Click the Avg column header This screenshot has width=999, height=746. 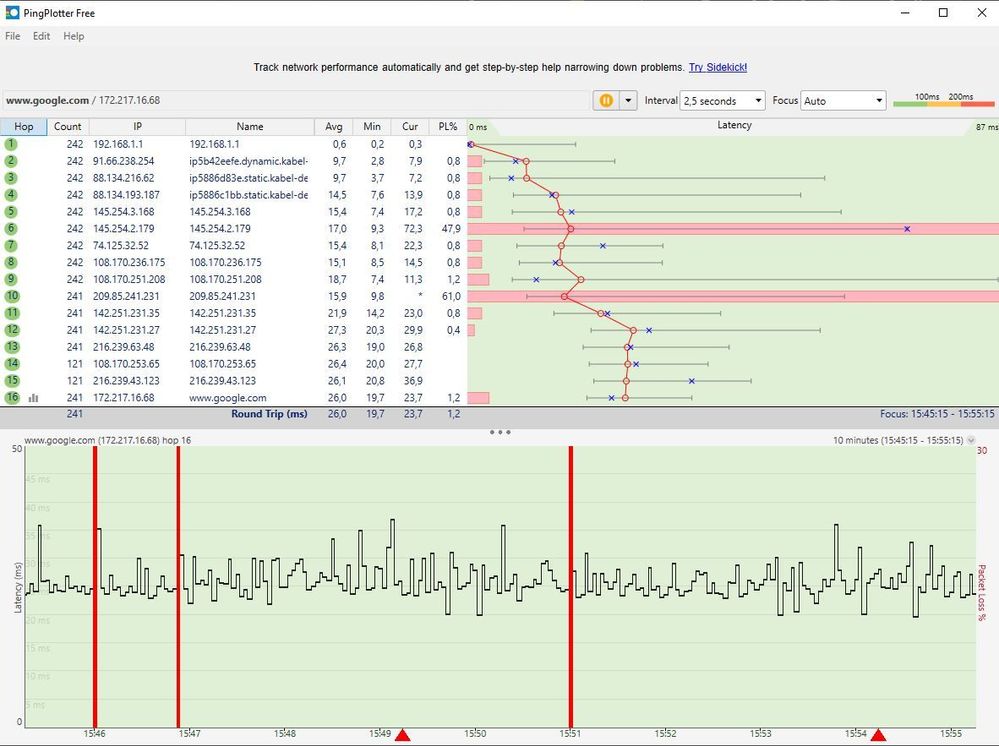tap(333, 127)
